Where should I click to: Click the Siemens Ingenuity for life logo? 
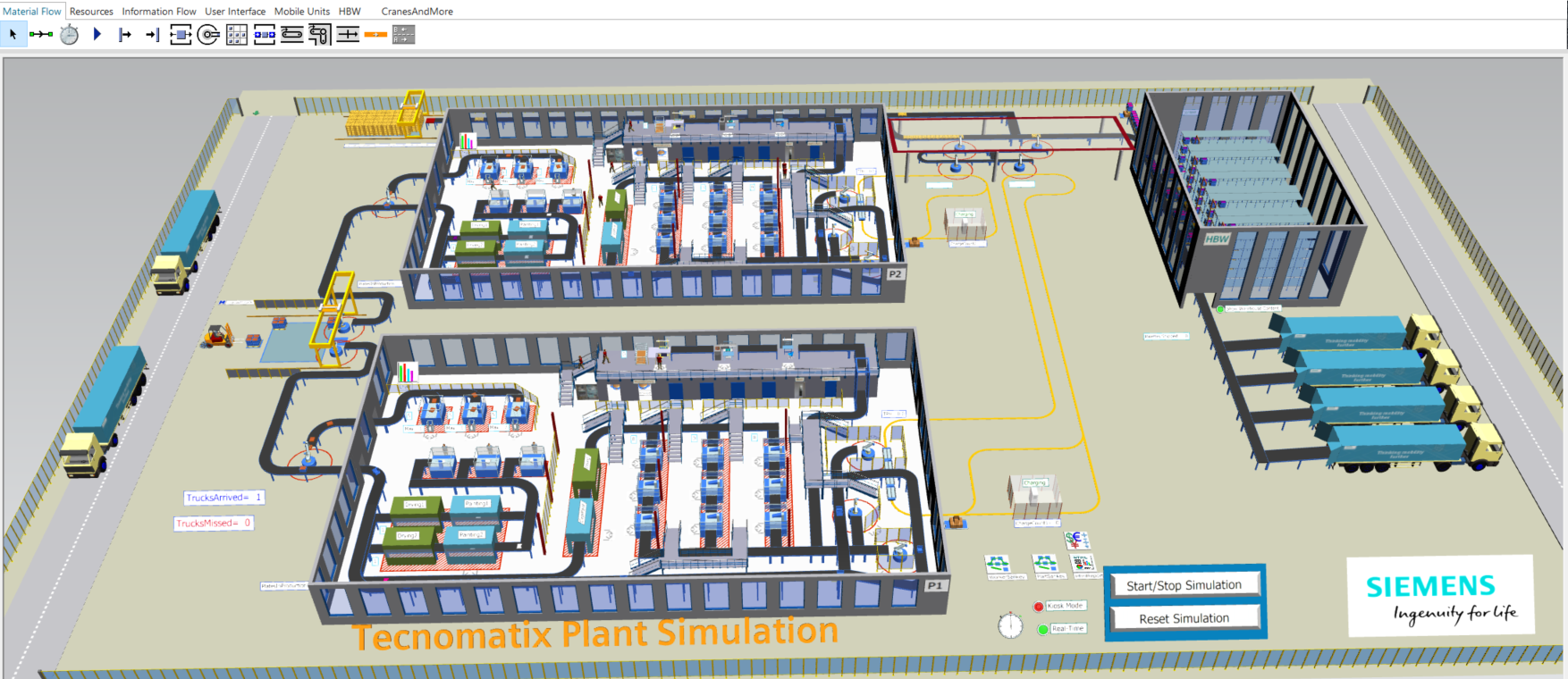point(1441,596)
